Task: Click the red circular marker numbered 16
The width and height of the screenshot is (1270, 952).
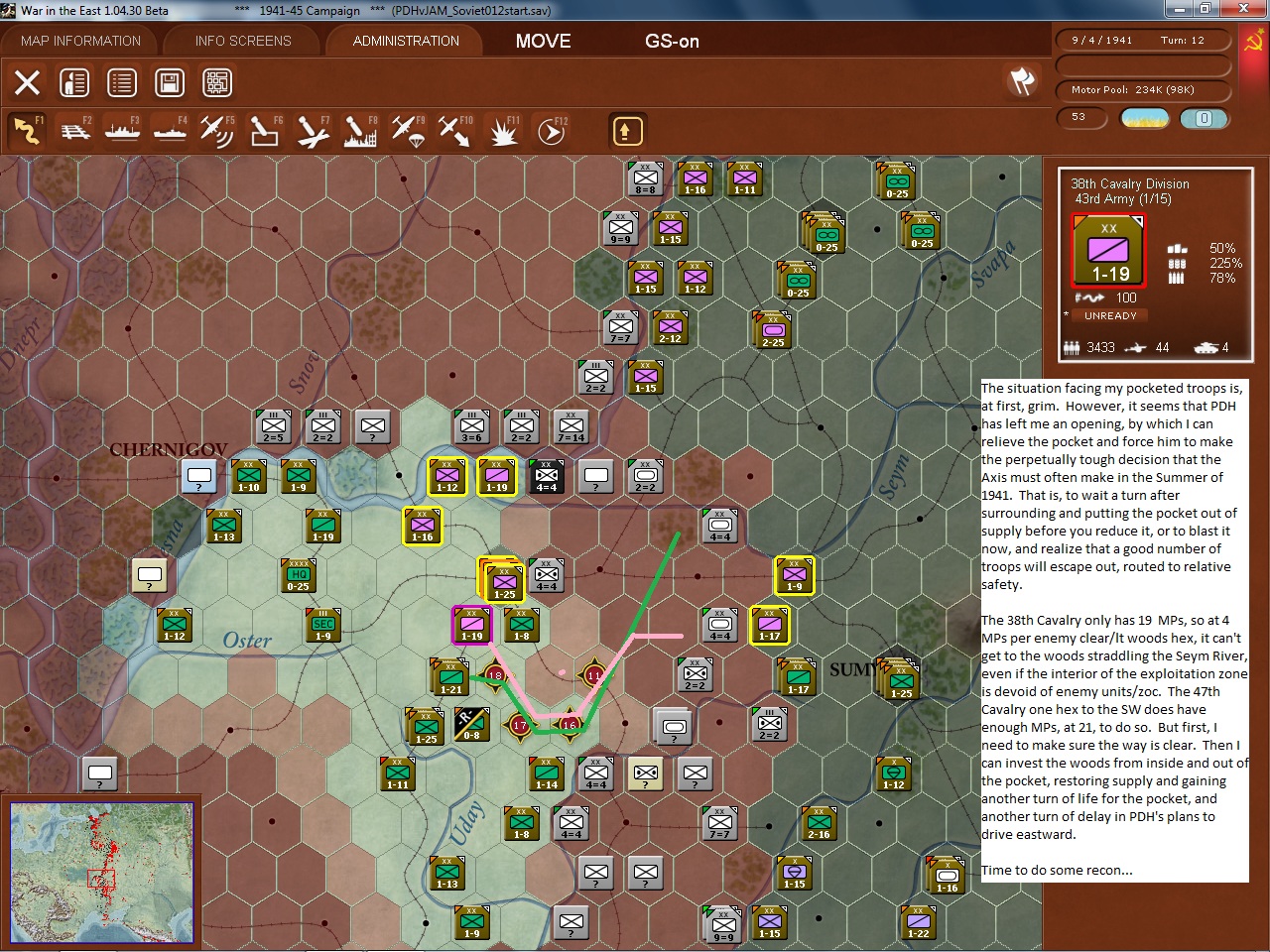Action: (x=571, y=725)
